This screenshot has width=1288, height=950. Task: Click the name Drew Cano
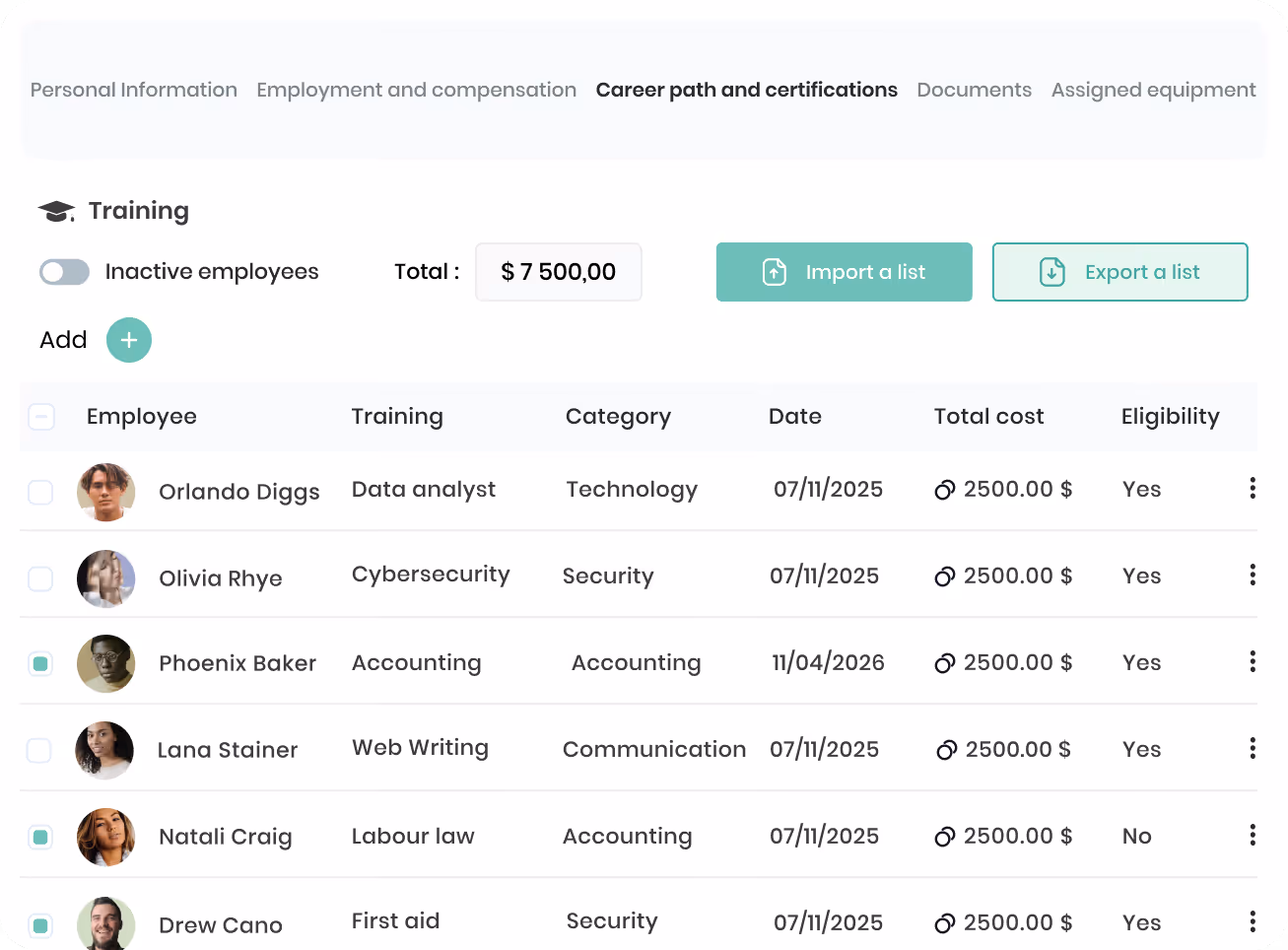tap(221, 925)
